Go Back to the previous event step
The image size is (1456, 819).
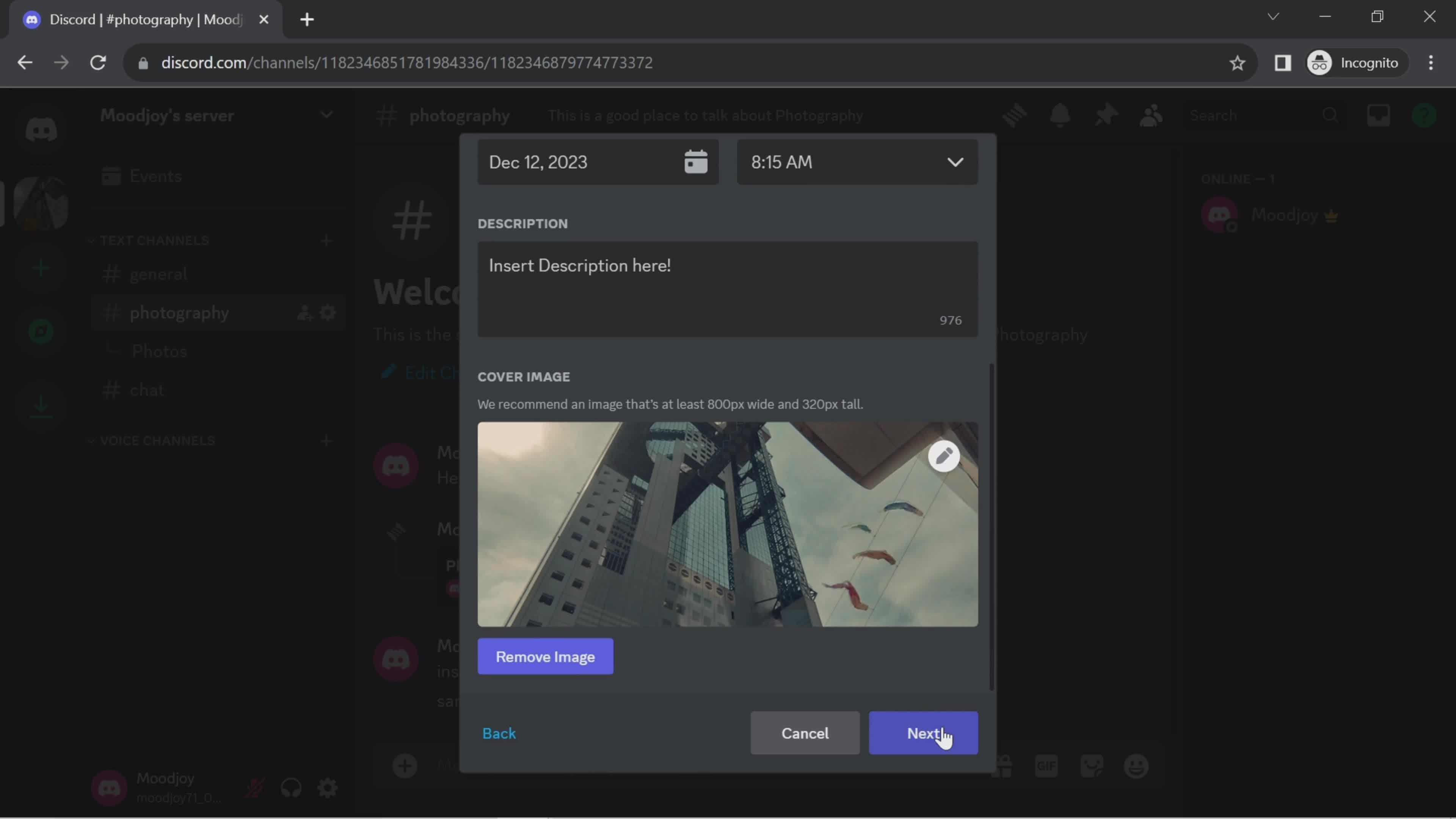click(499, 733)
